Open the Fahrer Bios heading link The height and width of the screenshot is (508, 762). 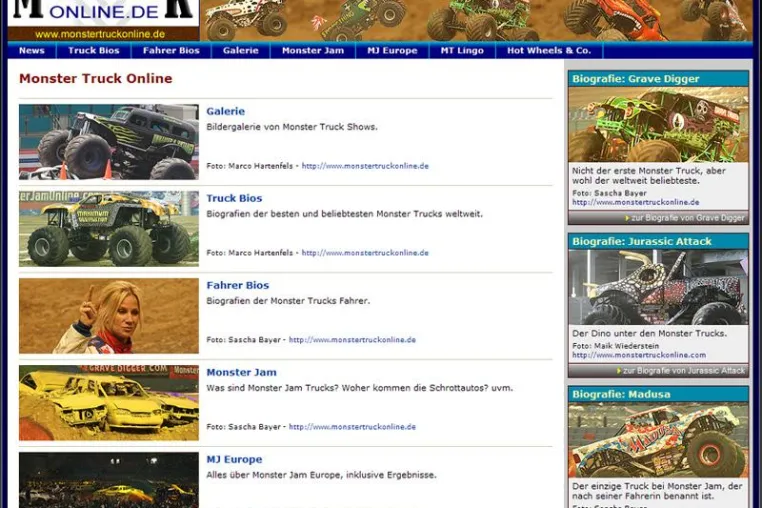pyautogui.click(x=238, y=285)
